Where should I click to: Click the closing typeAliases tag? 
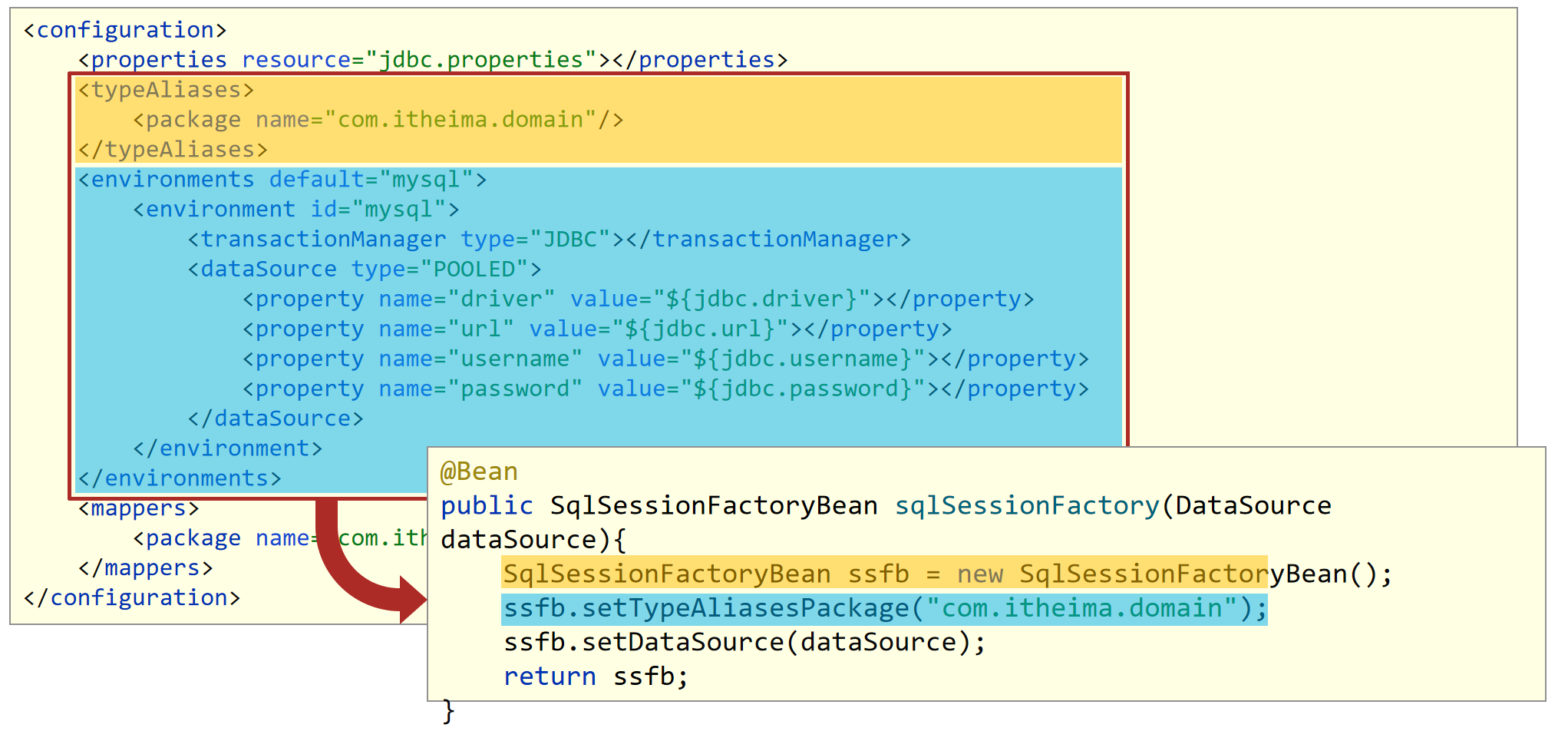pyautogui.click(x=173, y=150)
